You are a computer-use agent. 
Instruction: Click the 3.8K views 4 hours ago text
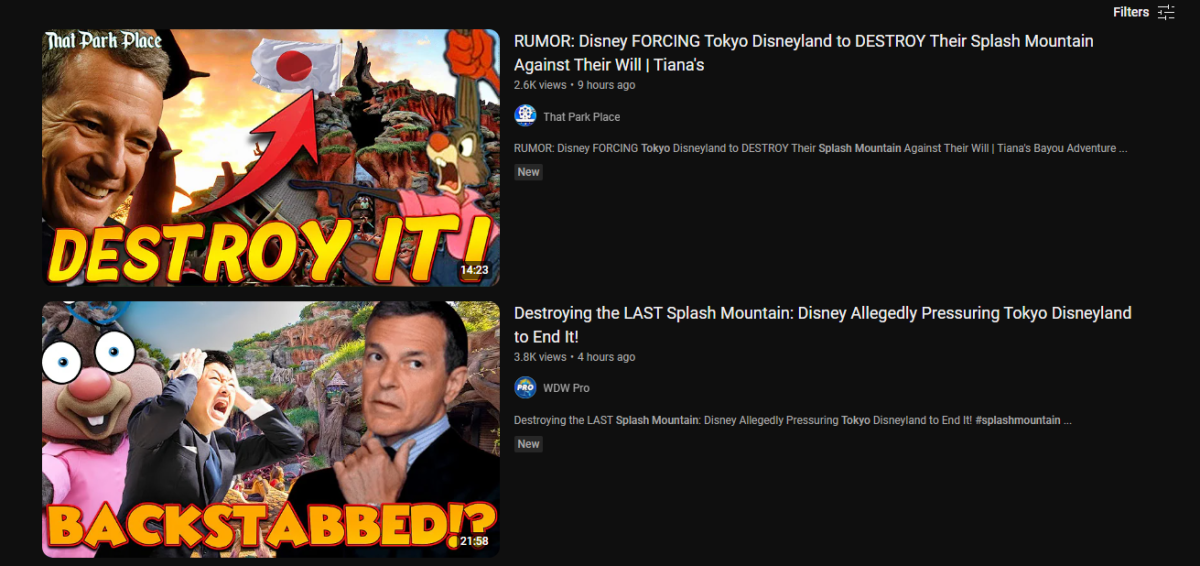[x=574, y=357]
